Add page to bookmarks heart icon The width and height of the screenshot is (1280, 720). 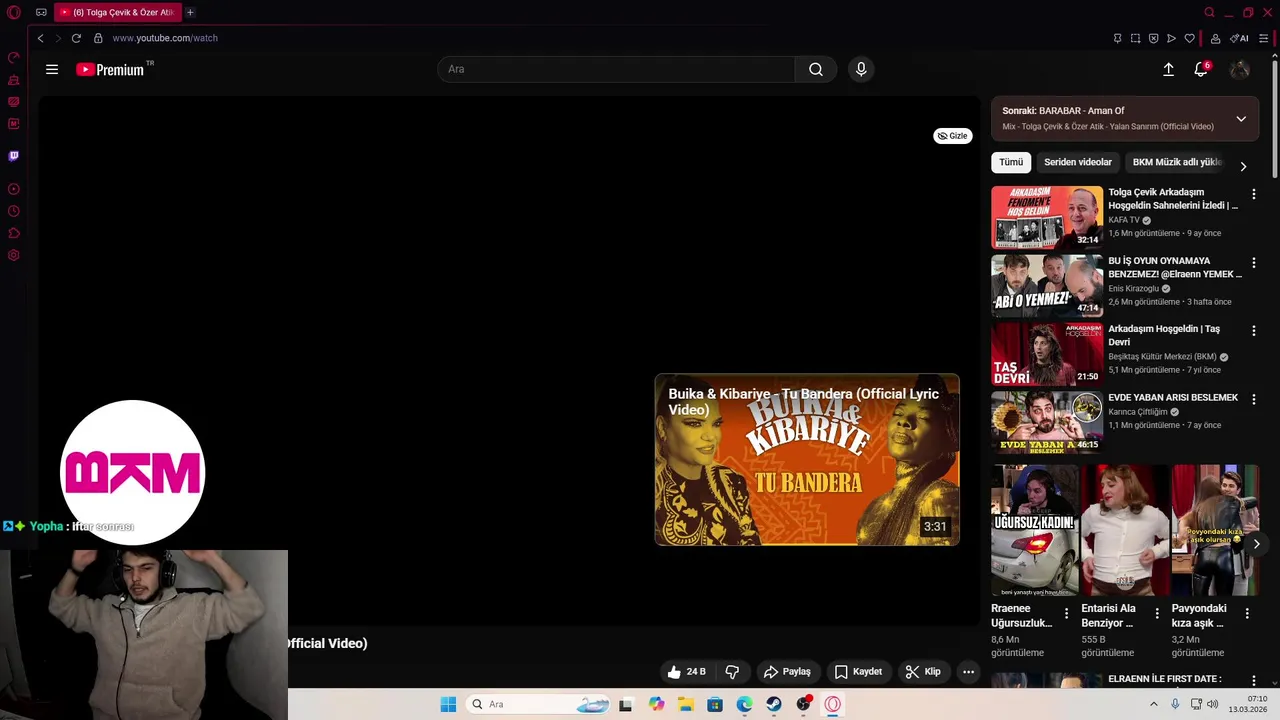tap(1189, 38)
